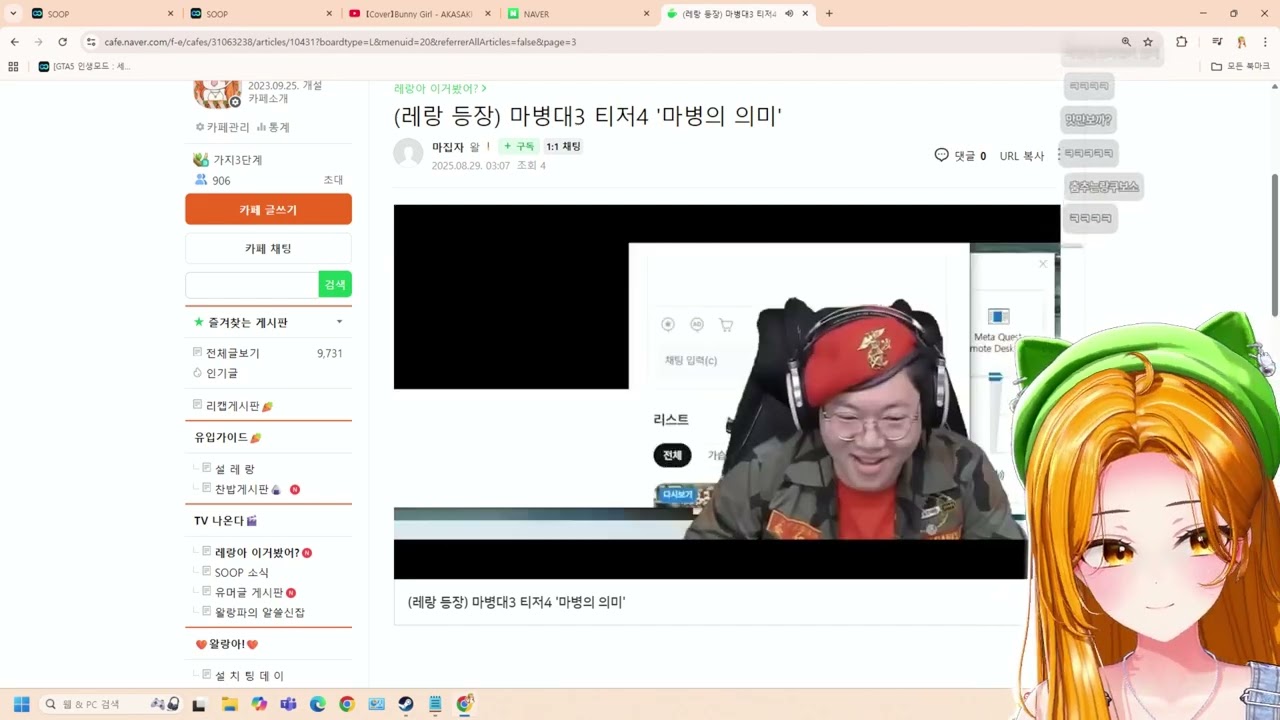This screenshot has height=720, width=1280.
Task: Go back to the previous browser page
Action: (14, 42)
